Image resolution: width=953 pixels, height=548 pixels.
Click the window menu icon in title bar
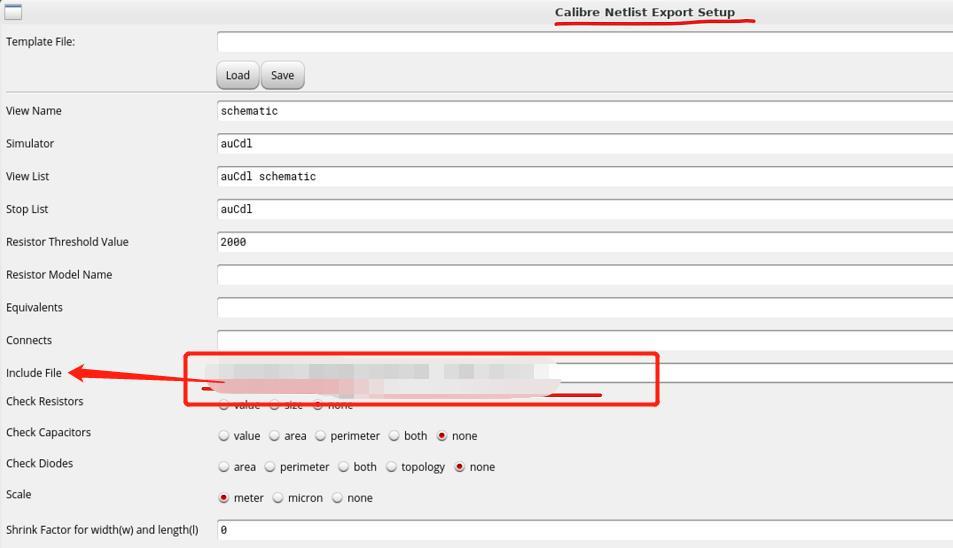(x=13, y=12)
